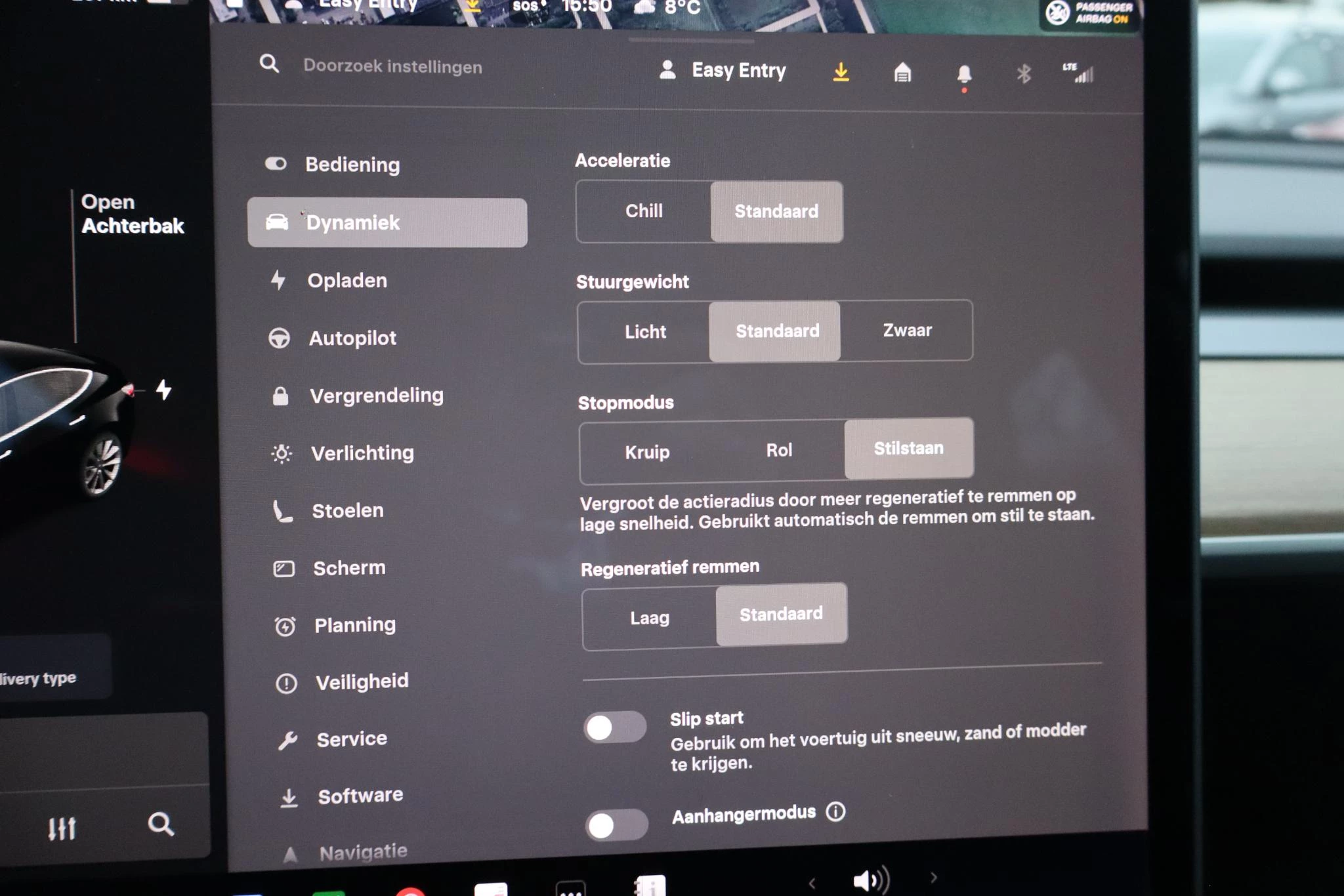Set Stuurgewicht to Zwaar
Image resolution: width=1344 pixels, height=896 pixels.
coord(907,331)
